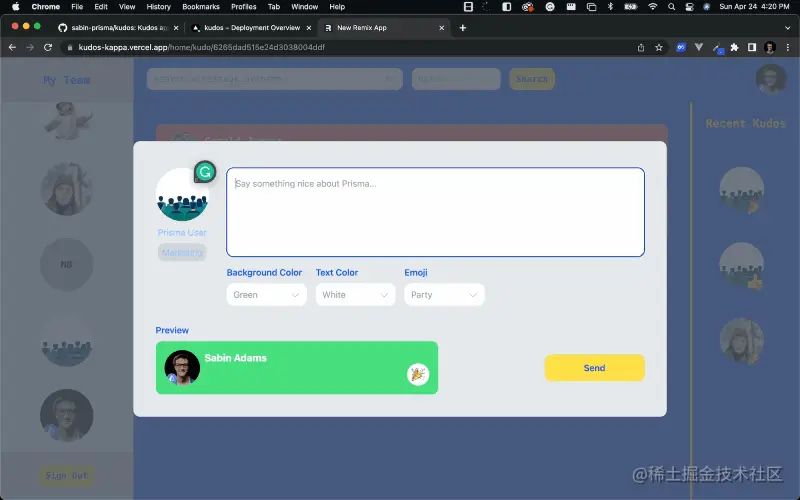Open a new tab with the plus button
This screenshot has width=800, height=500.
point(463,28)
